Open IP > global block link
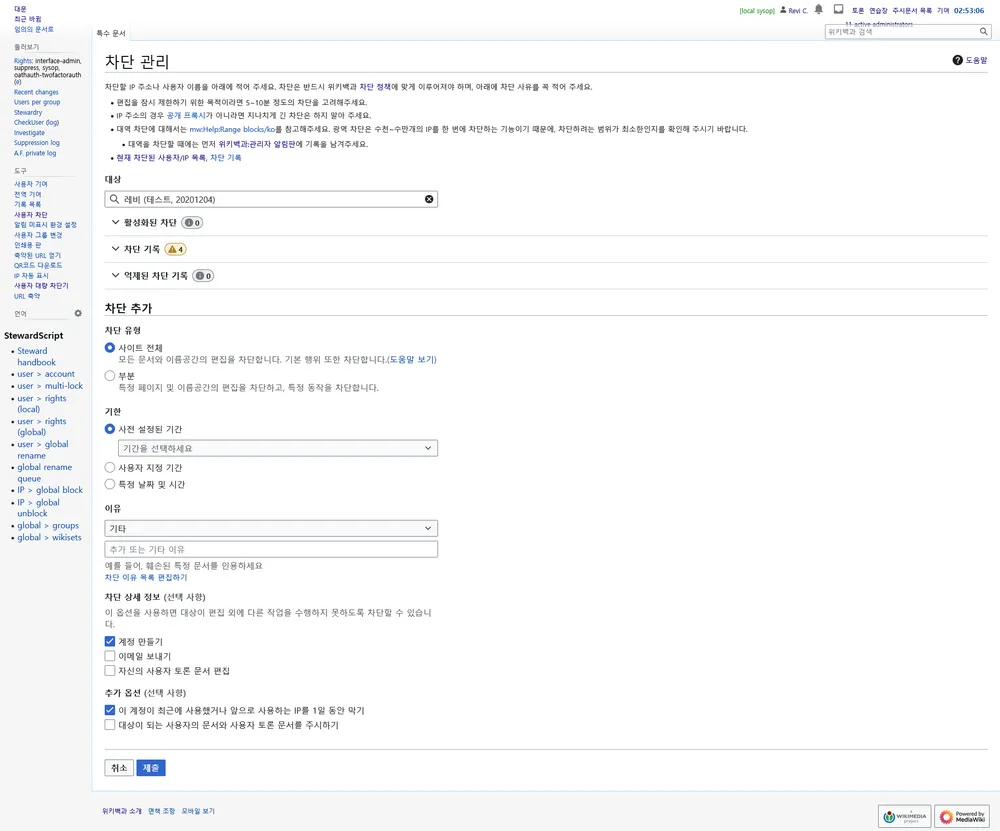 pyautogui.click(x=50, y=490)
